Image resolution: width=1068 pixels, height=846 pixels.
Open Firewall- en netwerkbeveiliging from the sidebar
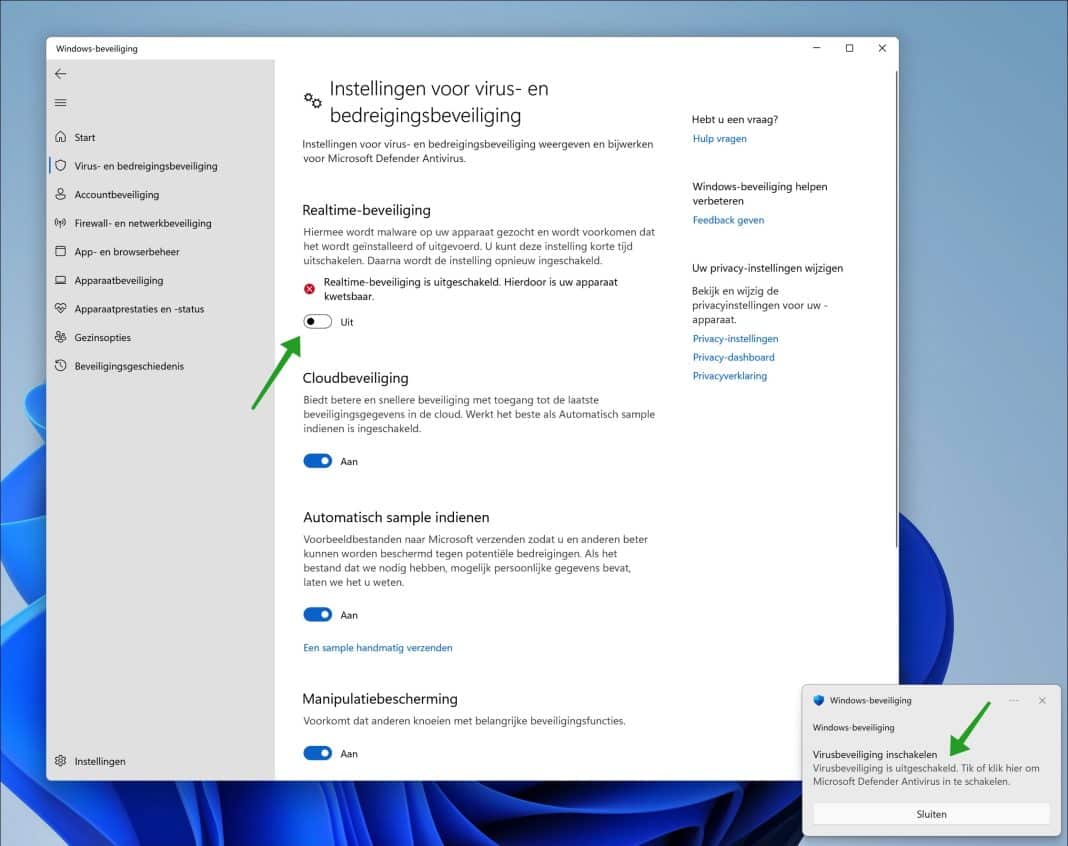click(x=62, y=223)
